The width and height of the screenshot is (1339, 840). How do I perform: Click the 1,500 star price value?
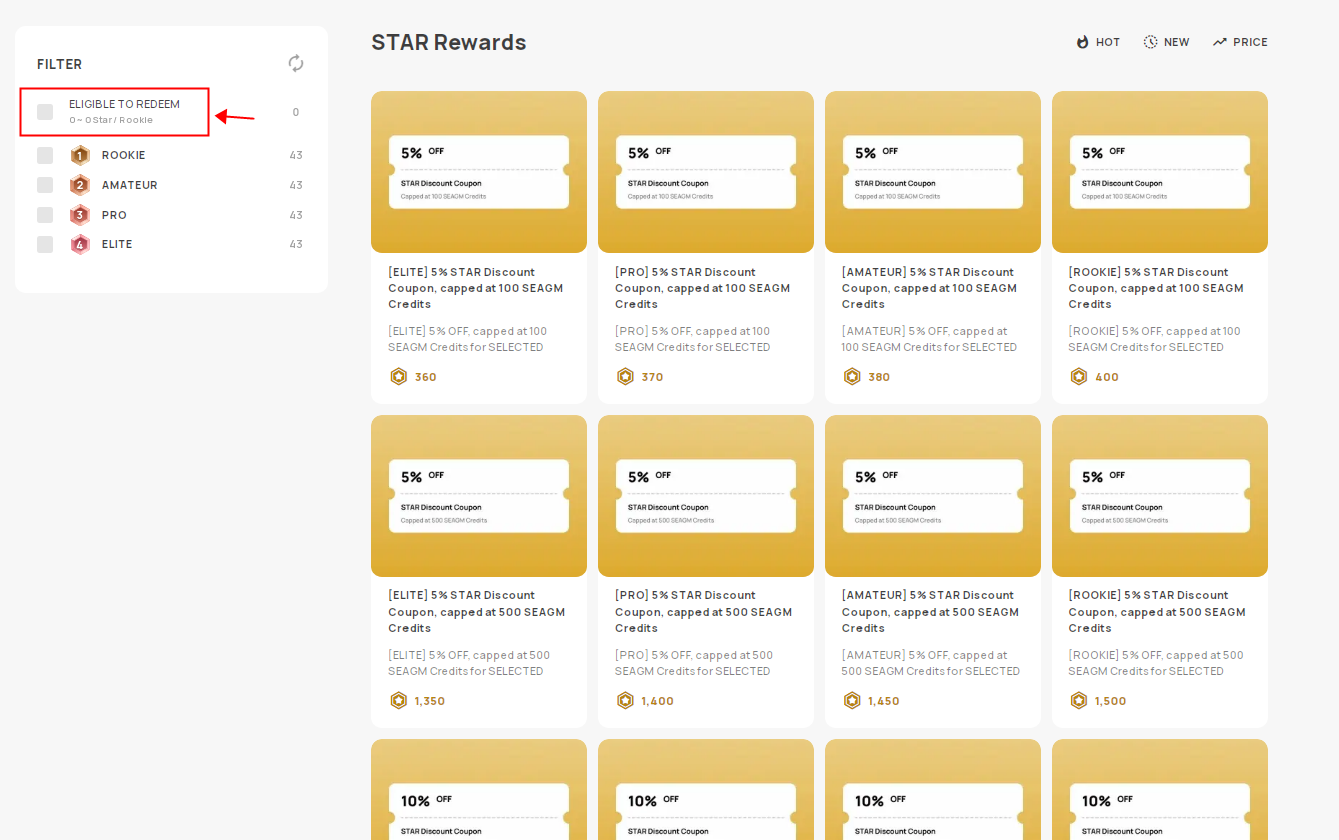1111,701
